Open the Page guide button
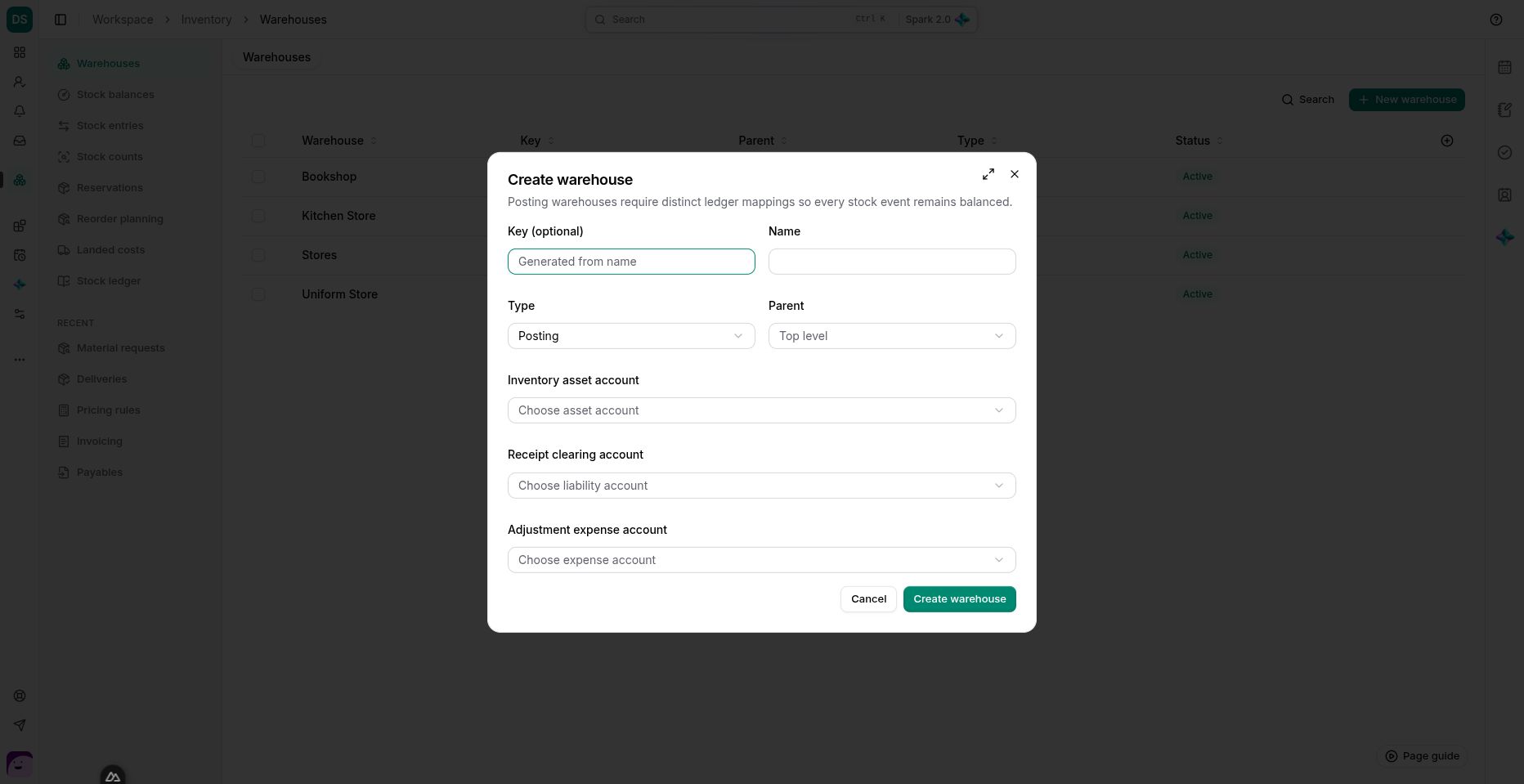The width and height of the screenshot is (1524, 784). click(x=1422, y=756)
